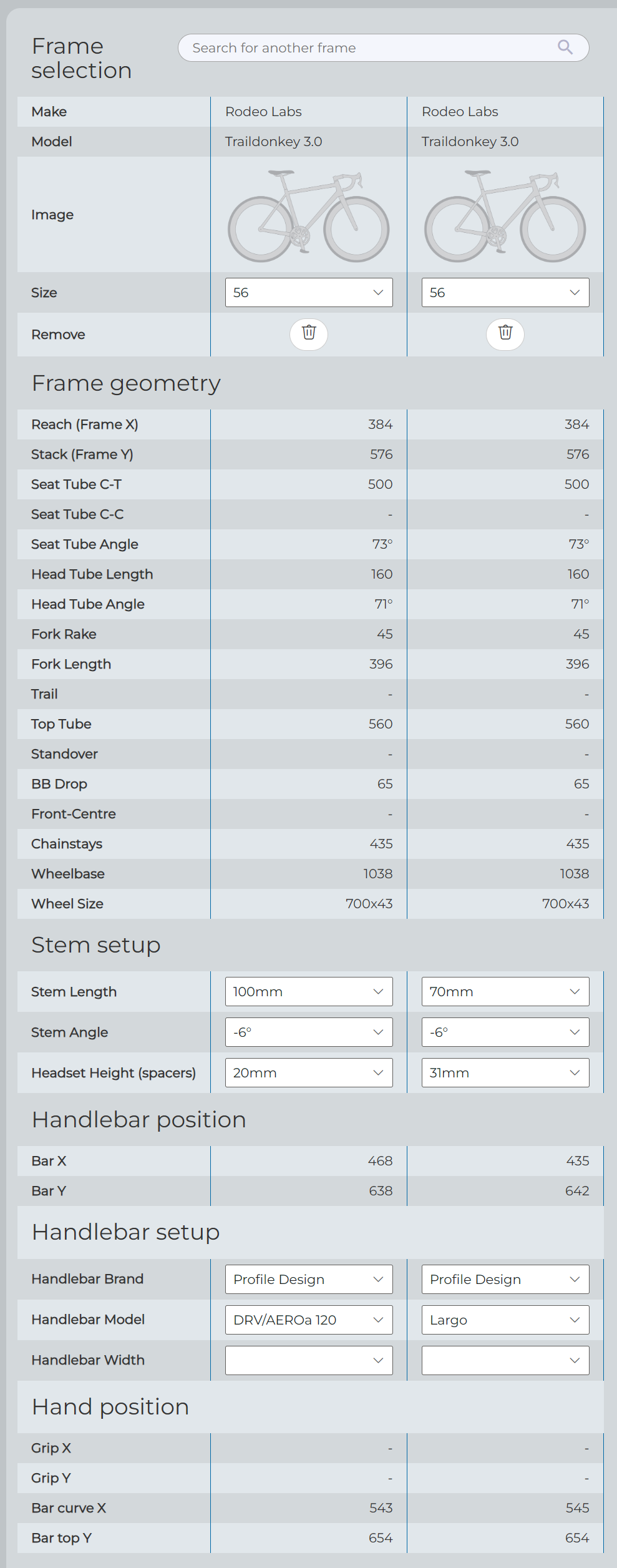Click the 'Model' row label
This screenshot has width=617, height=1568.
point(52,142)
